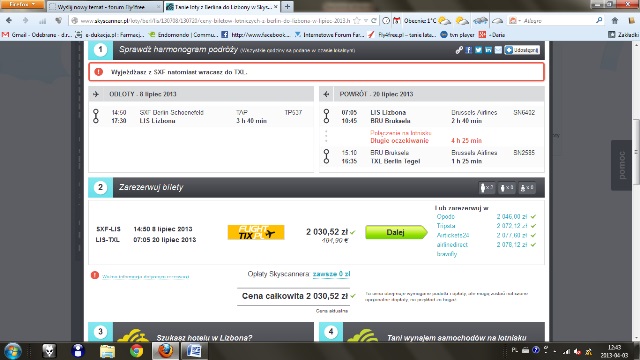The width and height of the screenshot is (640, 360).
Task: Open the Lizbona hotel search banner
Action: (201, 332)
